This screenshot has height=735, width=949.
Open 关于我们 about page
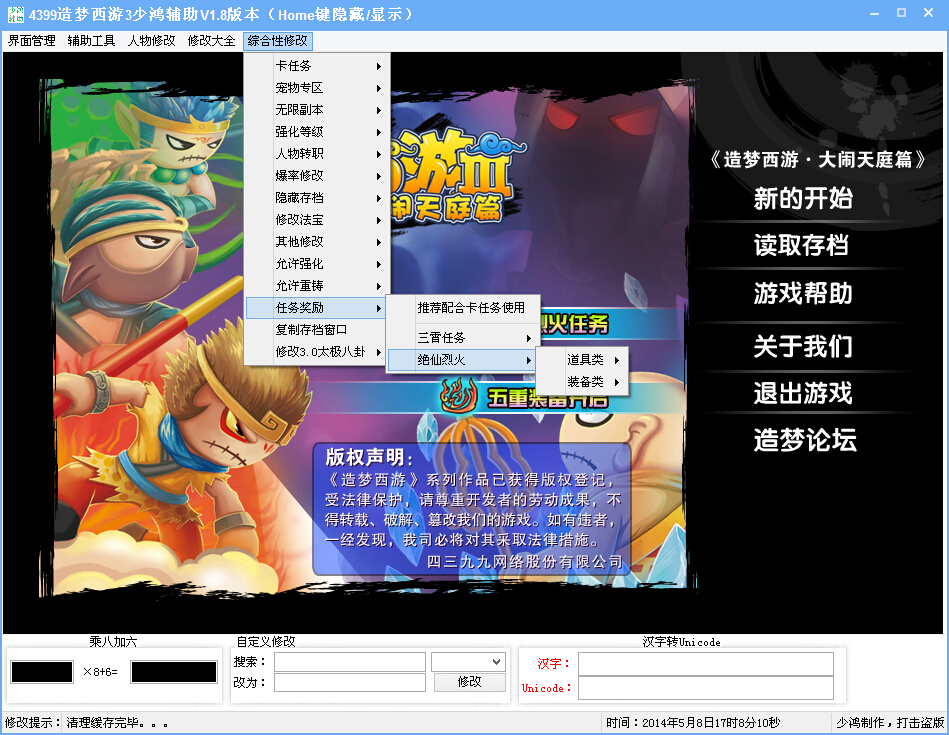803,347
